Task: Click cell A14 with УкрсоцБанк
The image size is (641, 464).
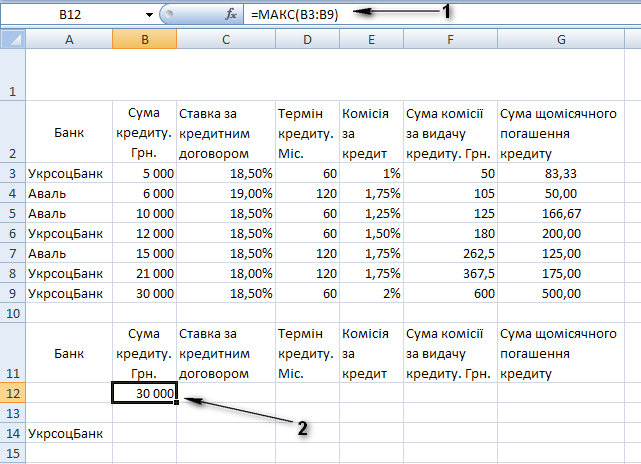Action: pos(69,433)
